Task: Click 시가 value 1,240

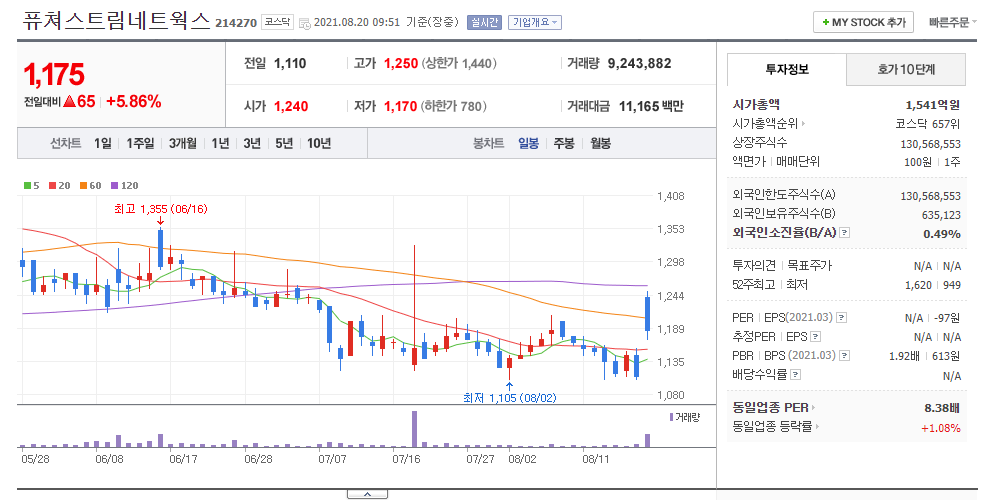Action: (291, 106)
